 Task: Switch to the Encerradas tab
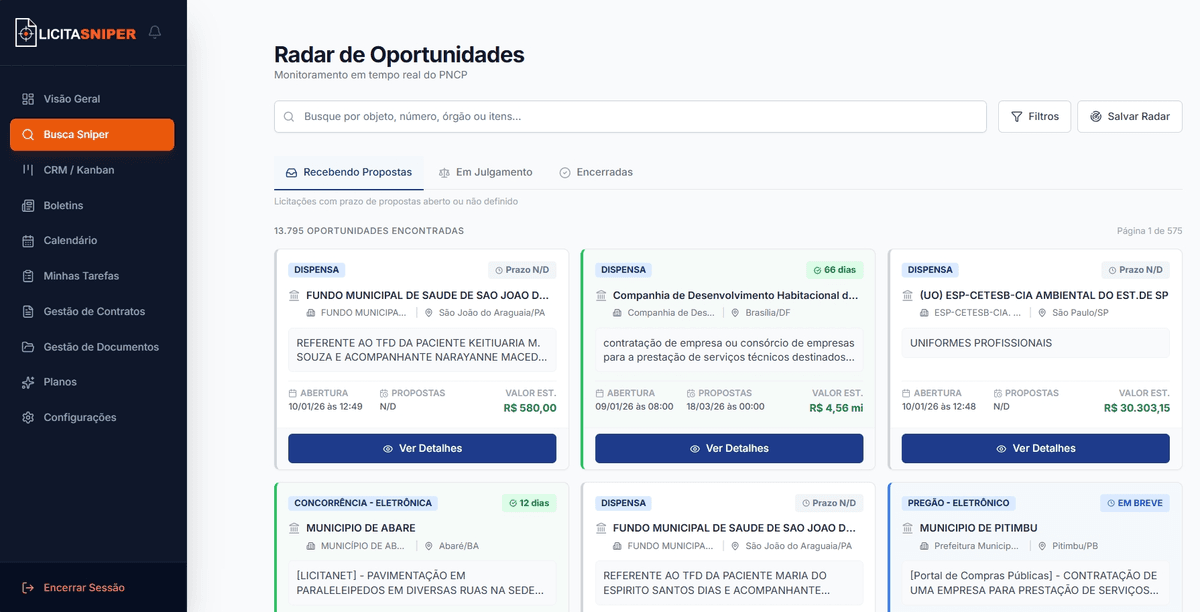[x=596, y=171]
